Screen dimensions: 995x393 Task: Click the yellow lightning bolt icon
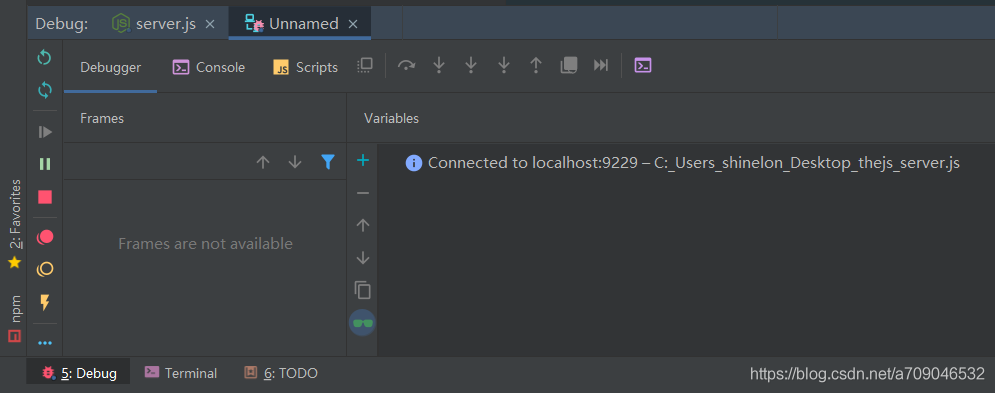44,302
